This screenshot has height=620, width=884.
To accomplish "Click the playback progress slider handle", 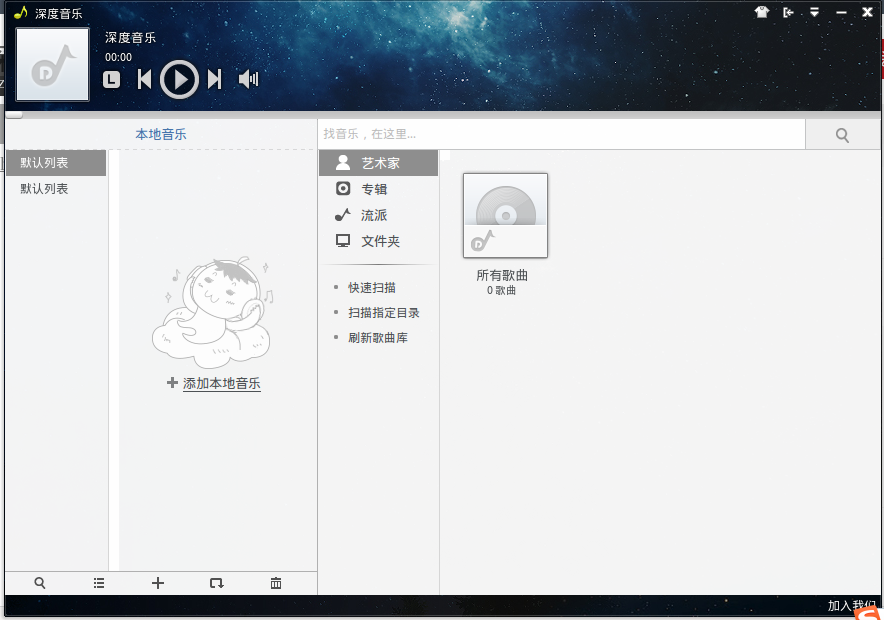I will 14,115.
